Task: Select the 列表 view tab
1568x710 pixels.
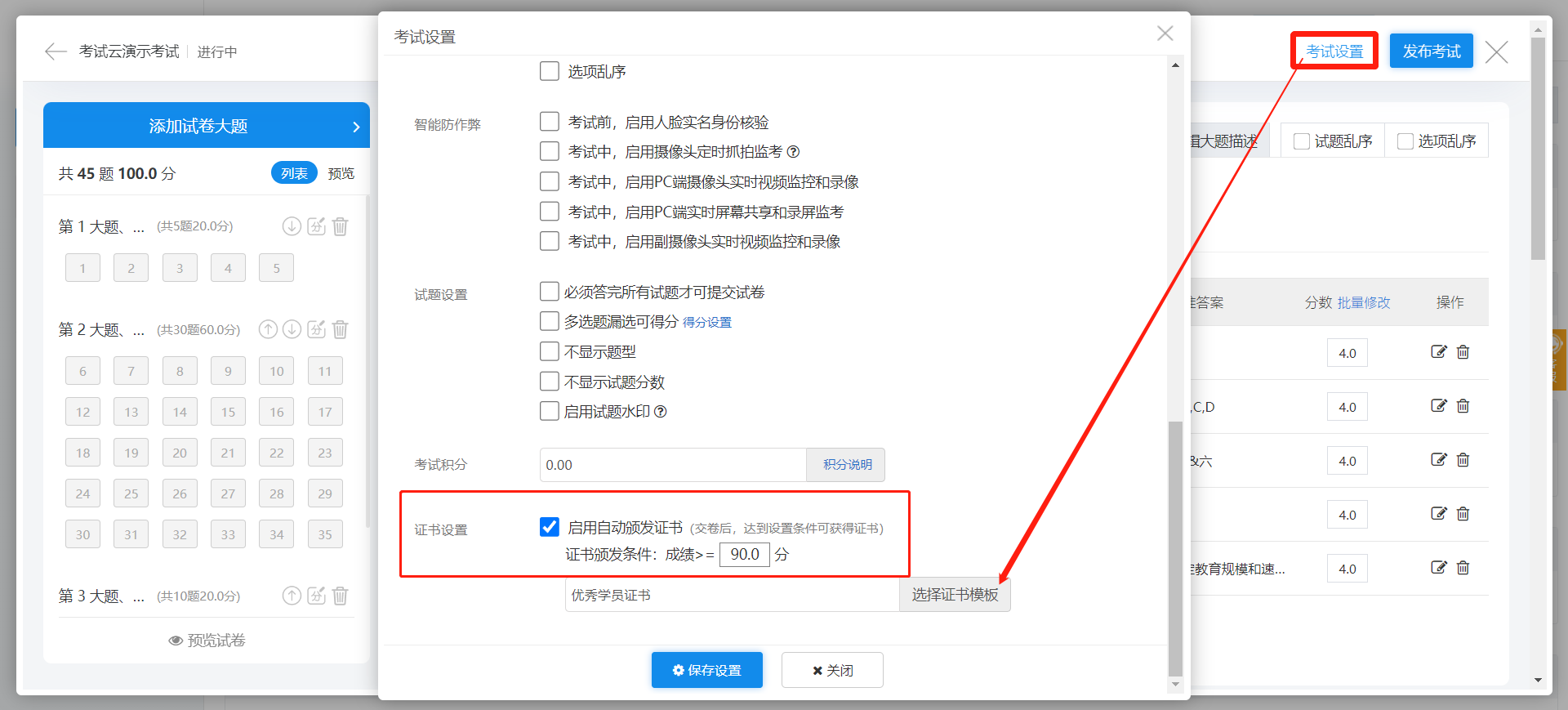Action: 294,173
